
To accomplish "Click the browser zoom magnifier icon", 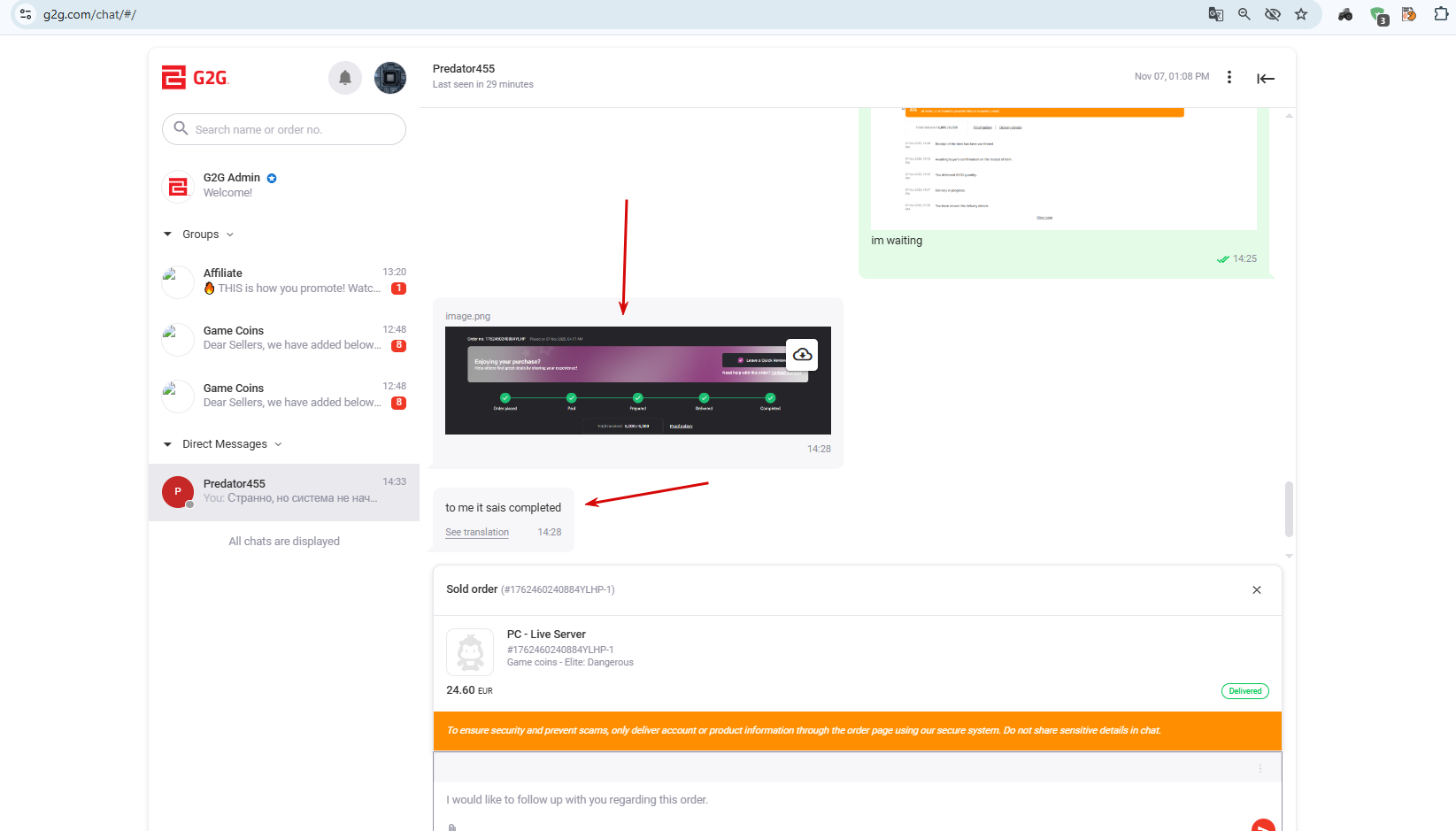I will pos(1244,14).
